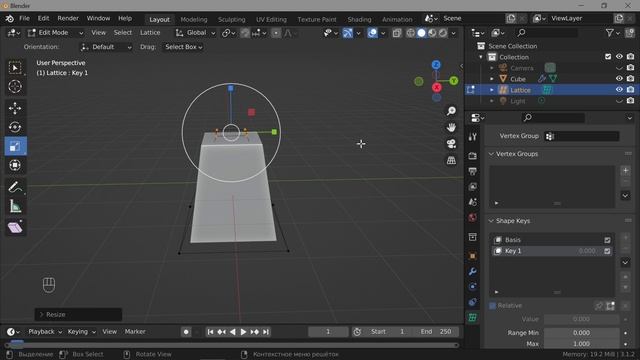Play animation forward

point(243,332)
